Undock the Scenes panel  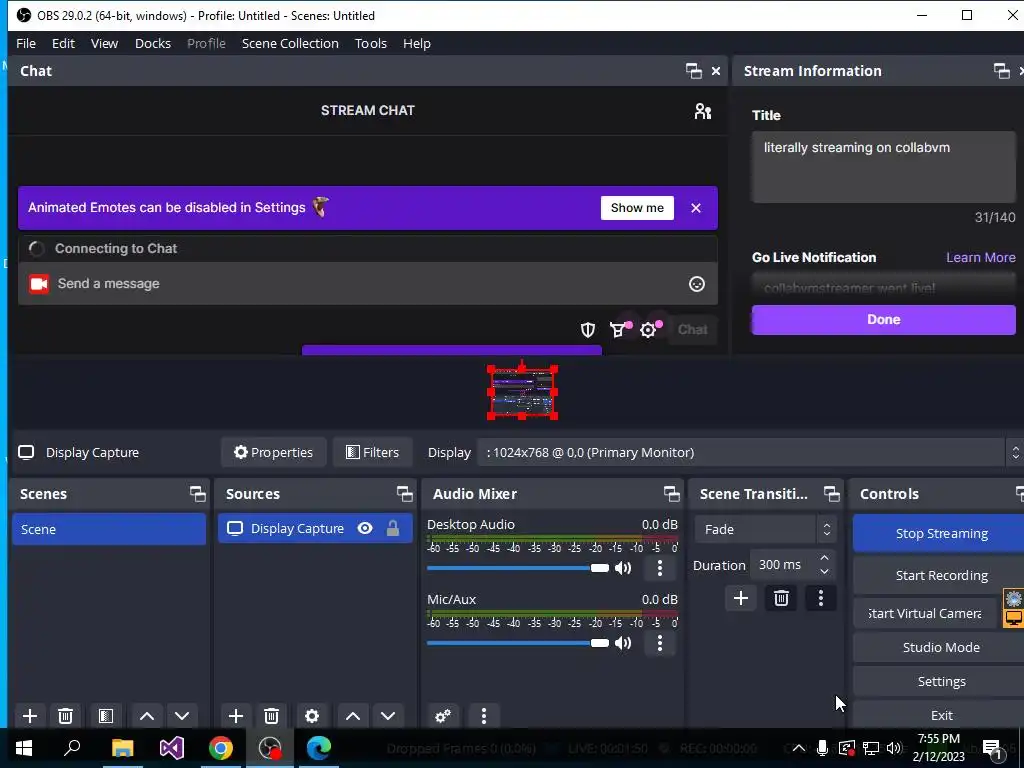tap(197, 494)
